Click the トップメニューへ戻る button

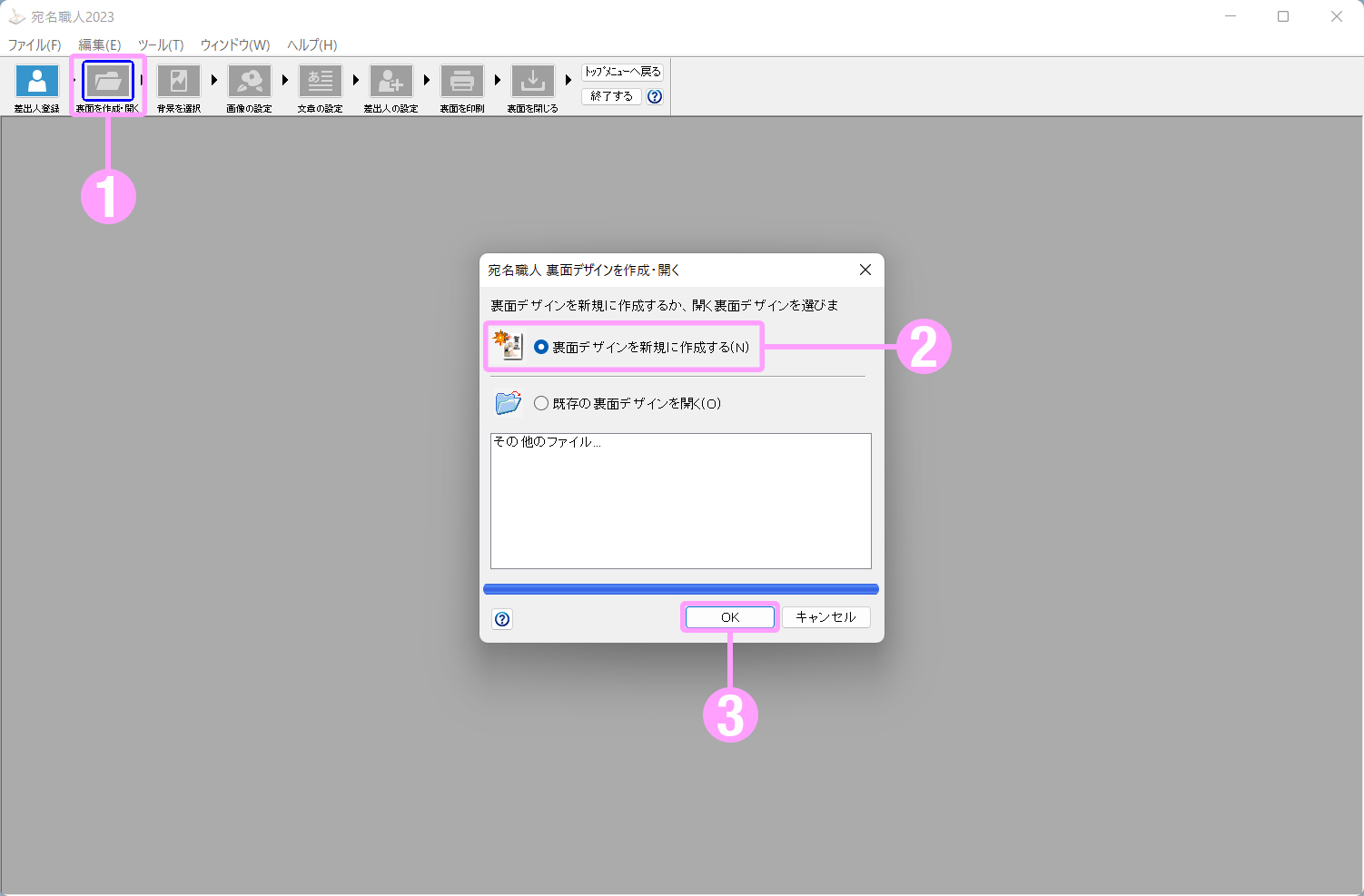pos(623,72)
